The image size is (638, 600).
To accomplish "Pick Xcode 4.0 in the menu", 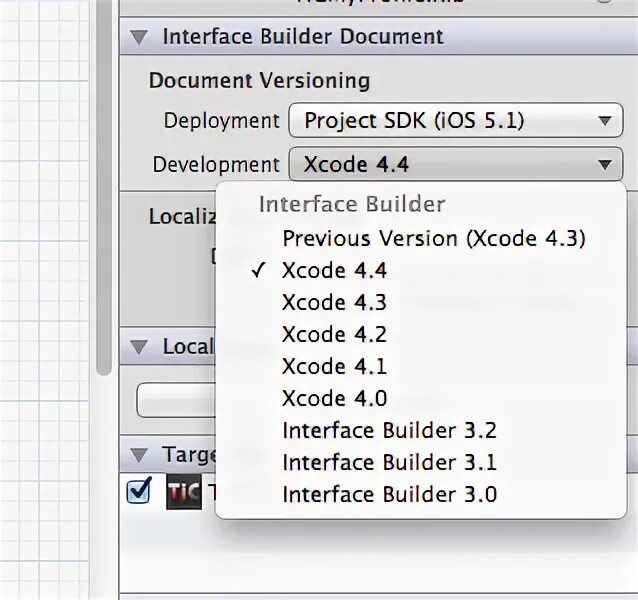I will 421,398.
